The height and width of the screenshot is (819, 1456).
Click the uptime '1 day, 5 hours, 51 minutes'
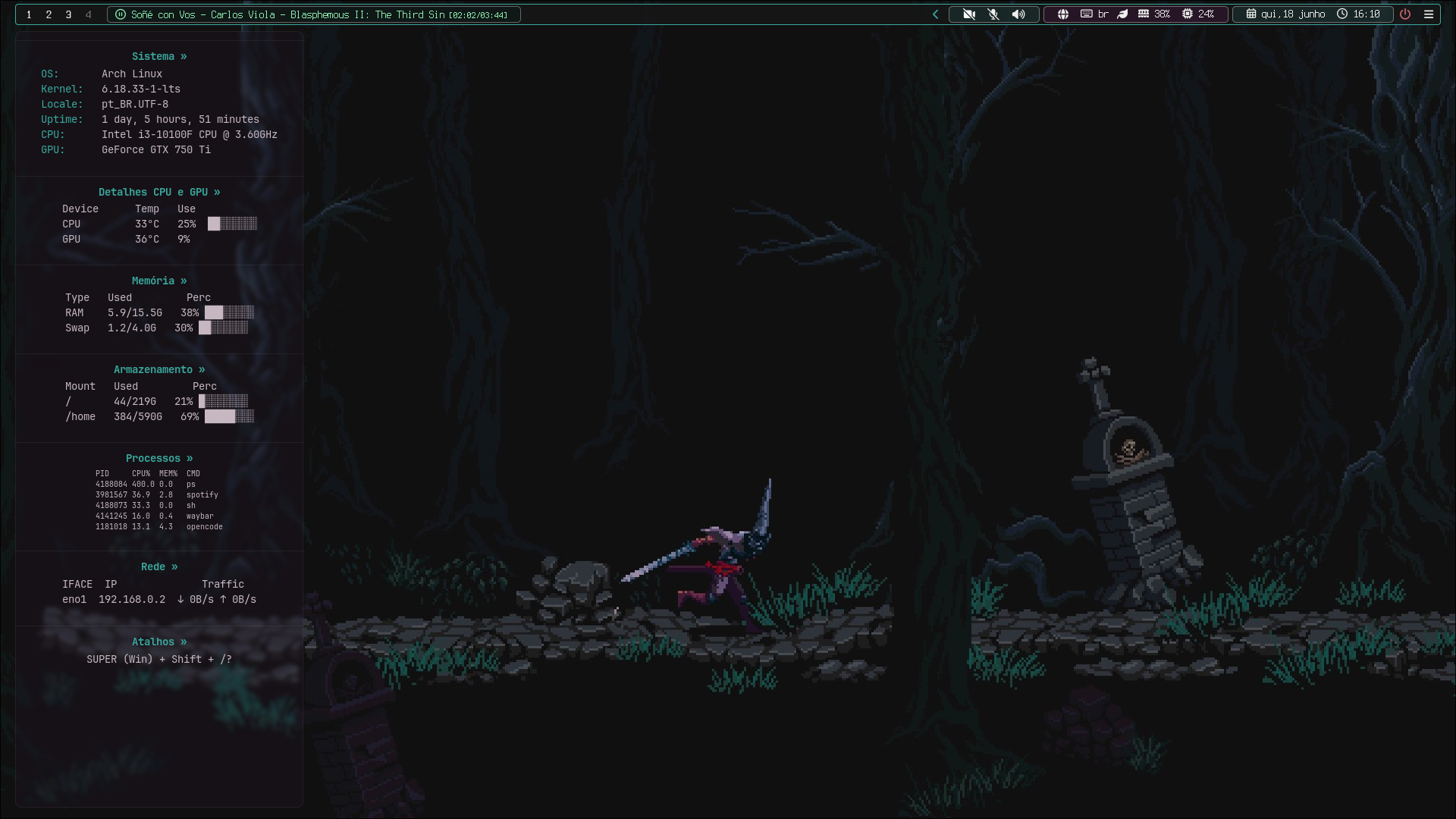pos(180,119)
